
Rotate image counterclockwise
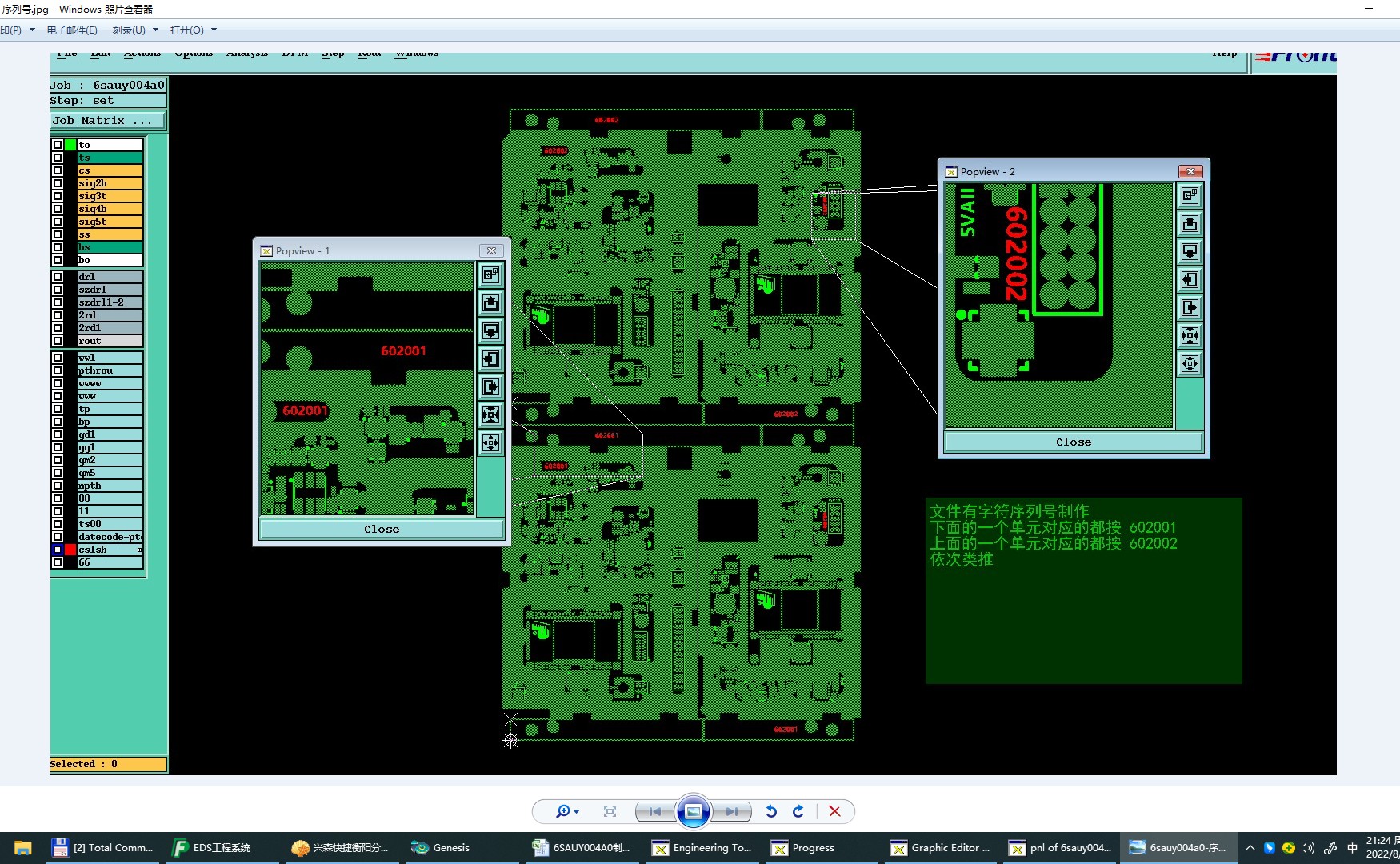(771, 811)
